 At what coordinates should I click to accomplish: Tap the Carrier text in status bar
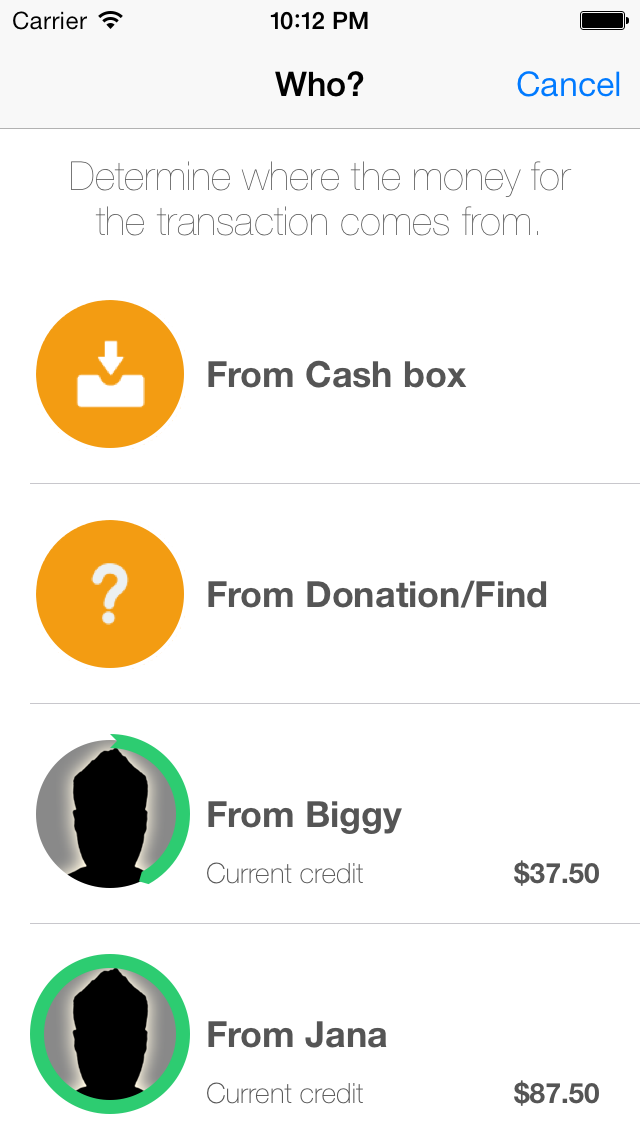[48, 20]
